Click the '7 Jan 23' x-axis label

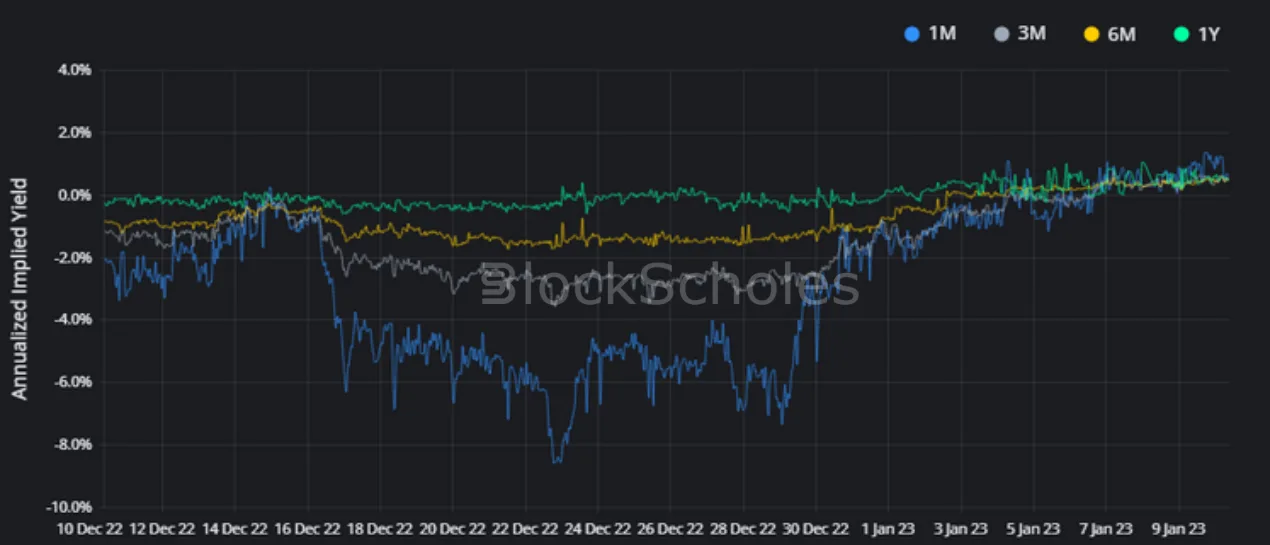coord(1107,529)
